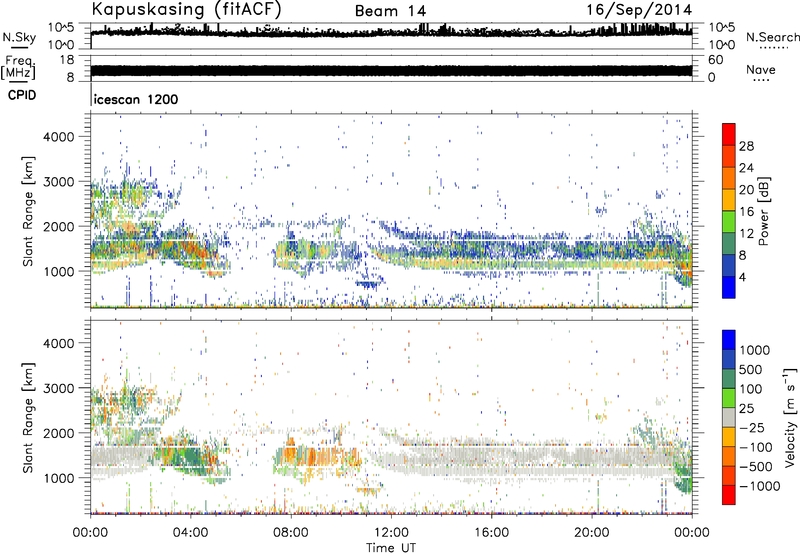The width and height of the screenshot is (800, 554).
Task: Click the frequency band strip in the Freq. panel
Action: (391, 70)
